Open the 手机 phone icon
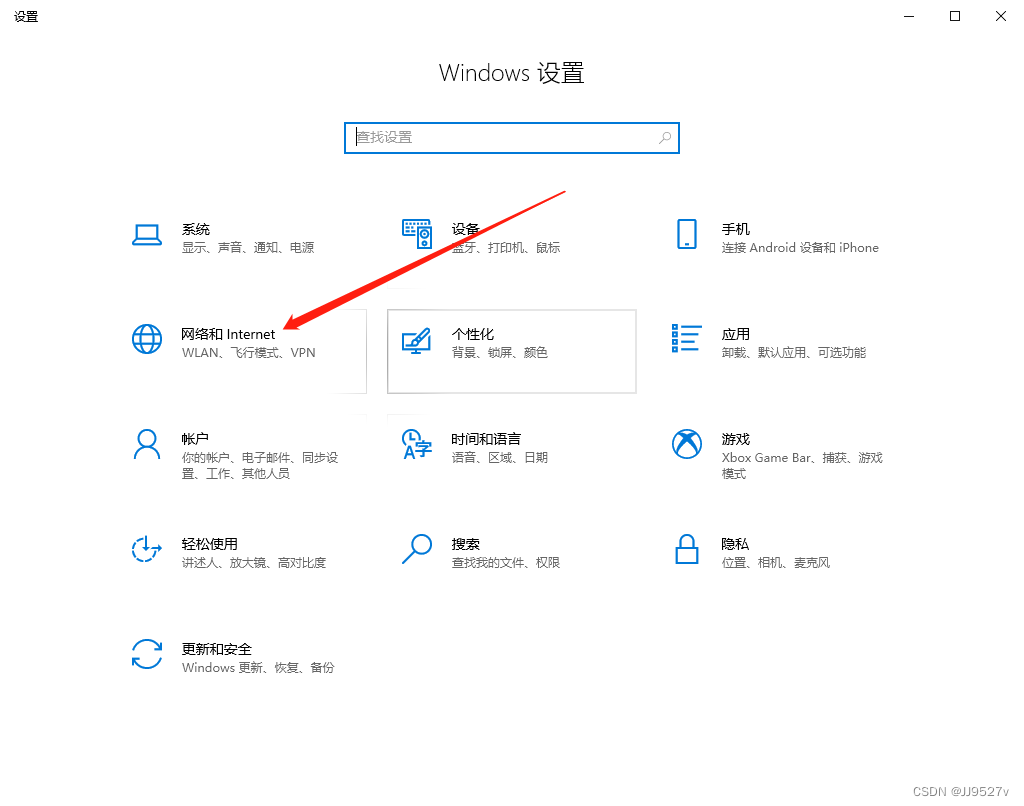Screen dimensions: 1024x806 click(x=686, y=234)
